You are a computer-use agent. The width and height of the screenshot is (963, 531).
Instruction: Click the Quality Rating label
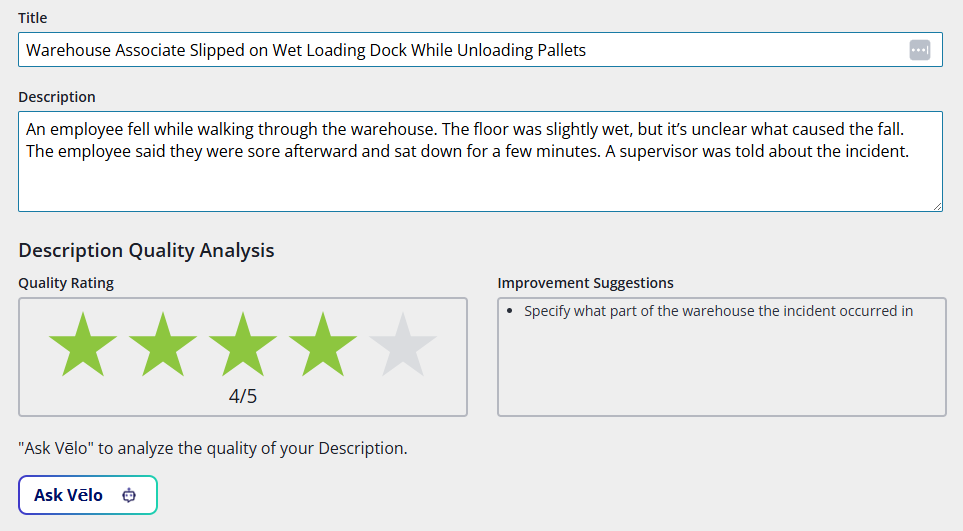pos(66,283)
